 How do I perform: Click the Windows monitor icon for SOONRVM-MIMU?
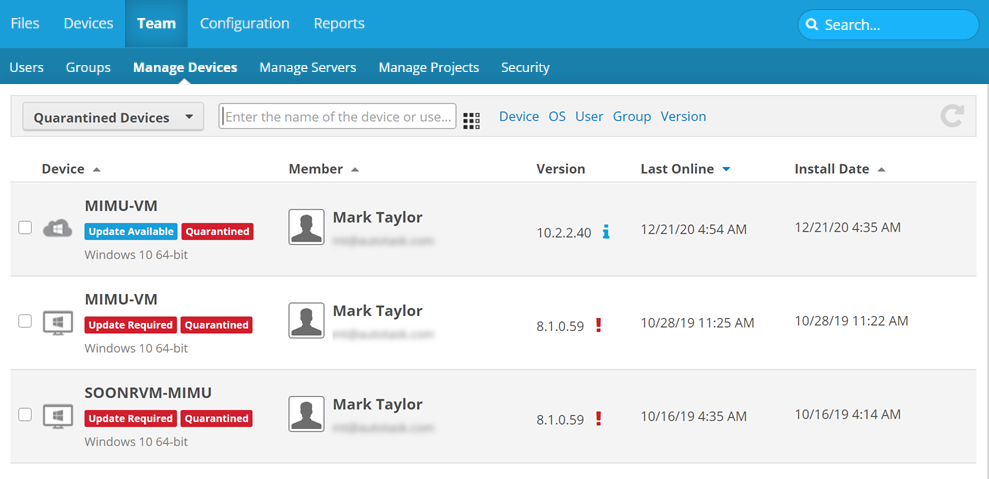(58, 416)
